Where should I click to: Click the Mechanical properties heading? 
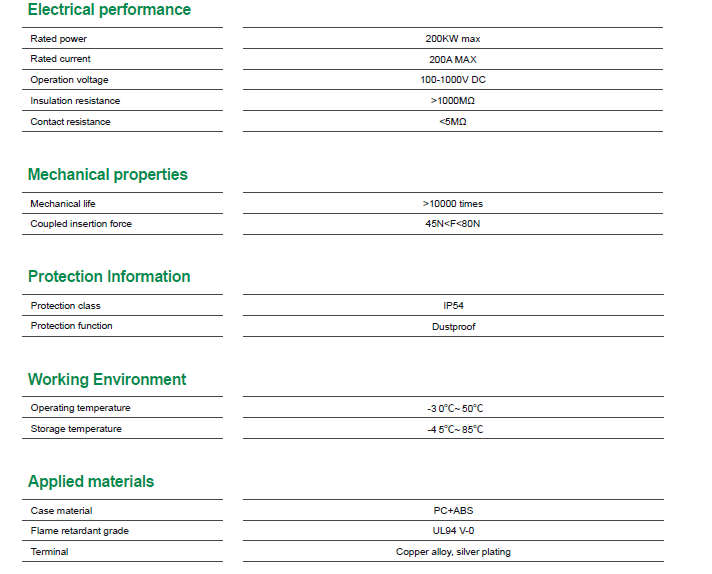(x=108, y=174)
